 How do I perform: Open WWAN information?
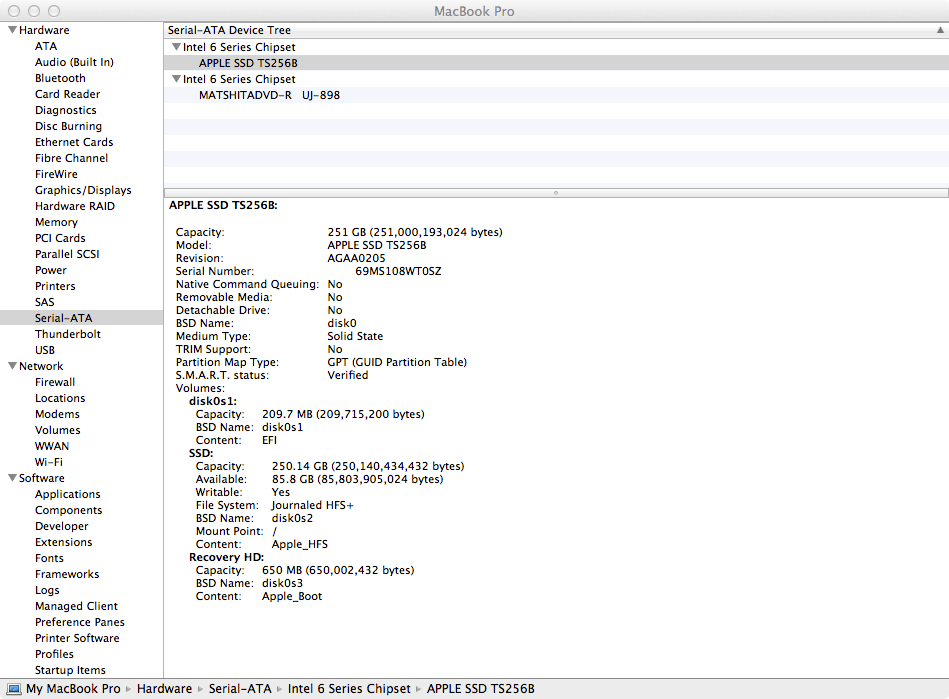[52, 446]
